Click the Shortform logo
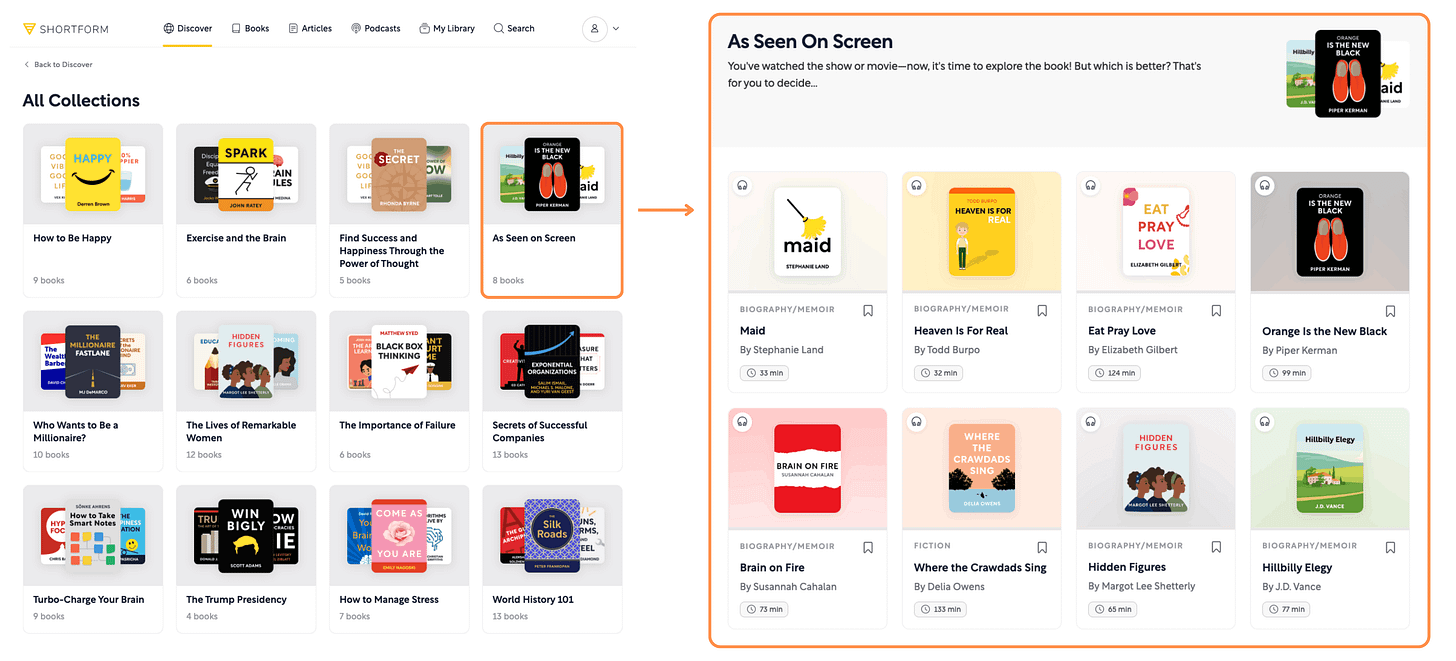 66,29
